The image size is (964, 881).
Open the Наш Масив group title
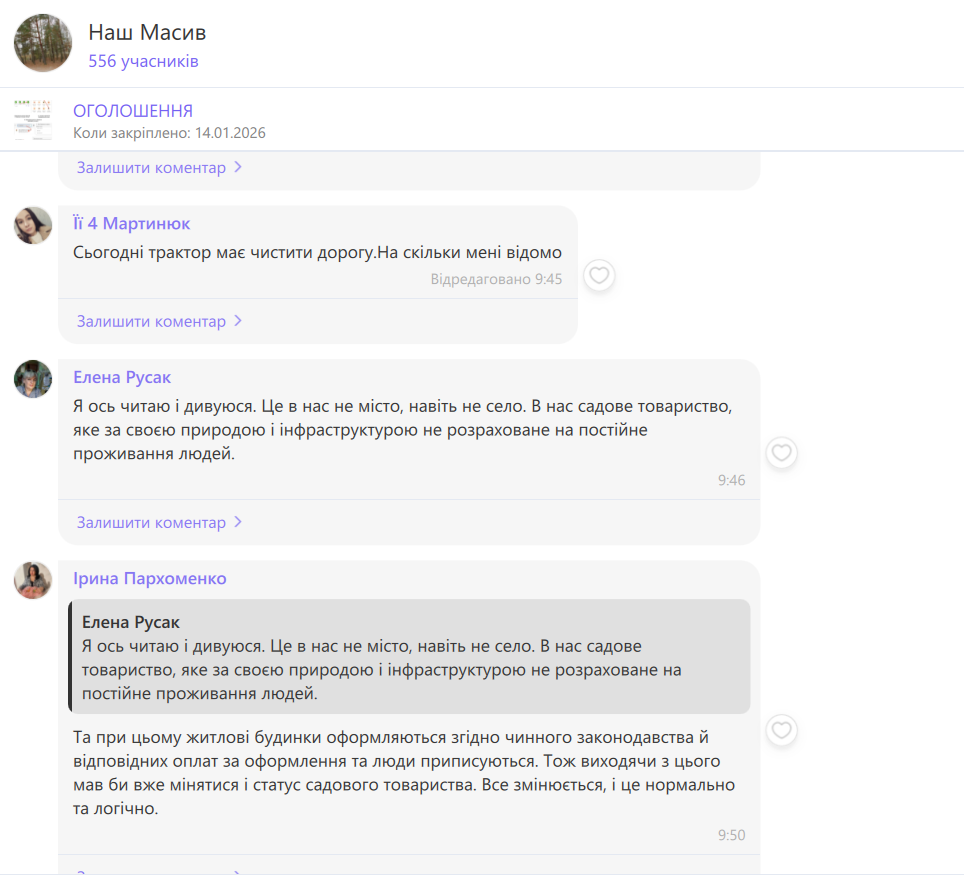147,32
